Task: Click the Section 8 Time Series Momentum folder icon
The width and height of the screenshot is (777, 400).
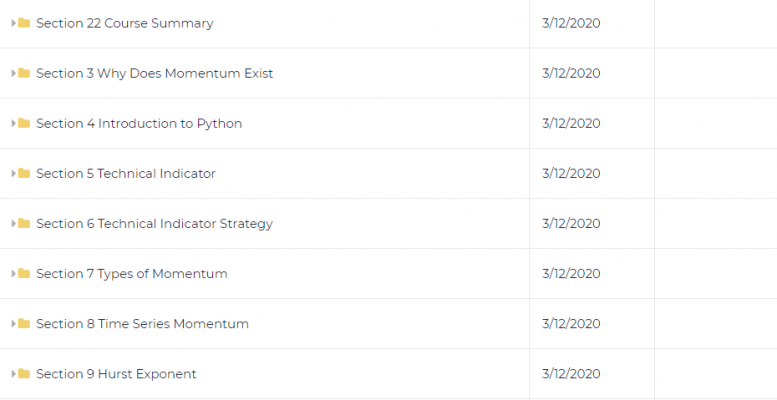Action: pyautogui.click(x=24, y=323)
